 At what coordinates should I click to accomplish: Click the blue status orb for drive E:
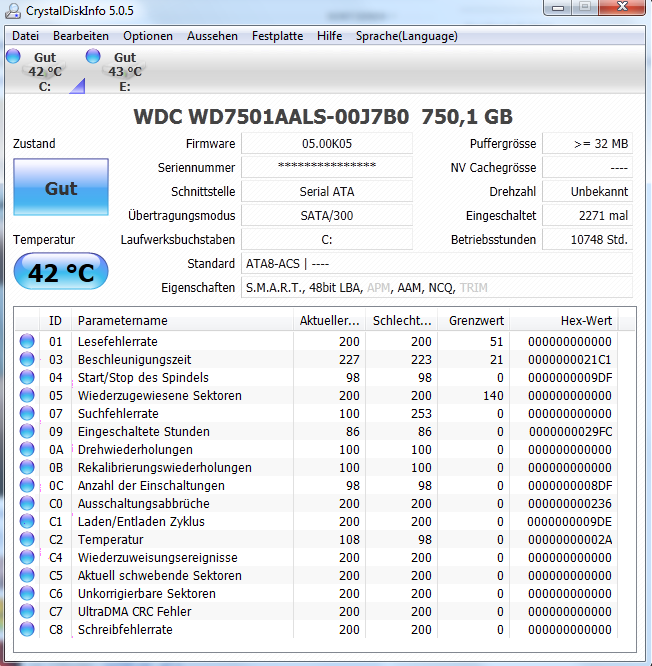[x=93, y=56]
